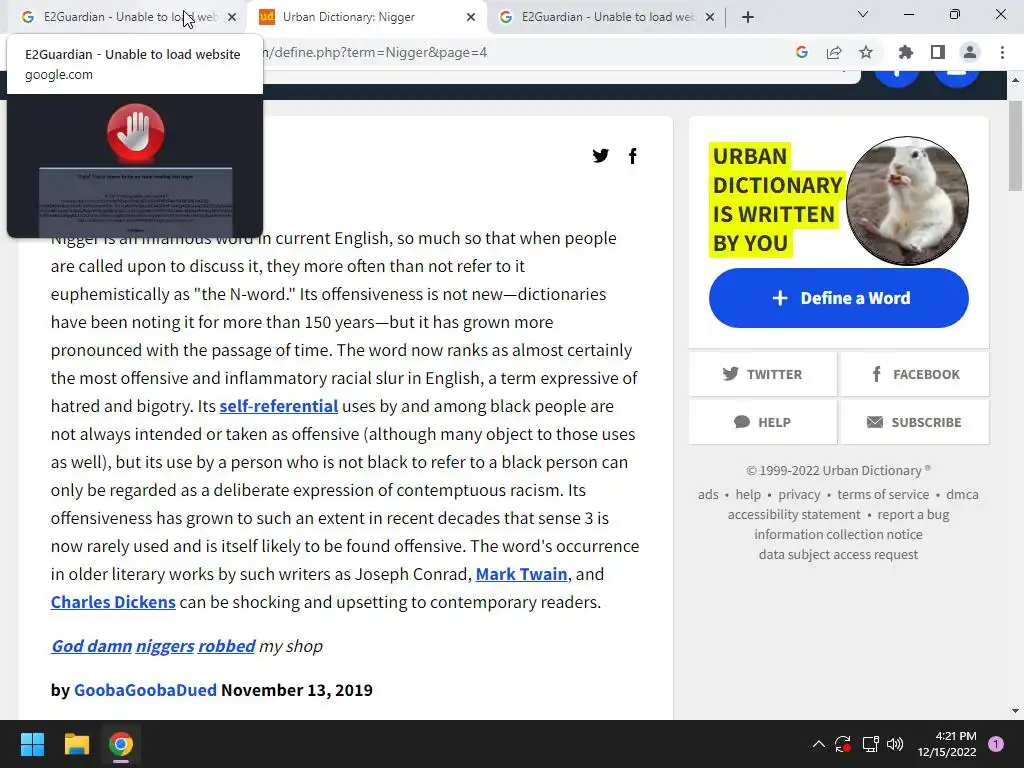Open volume control in system tray
Viewport: 1024px width, 768px height.
895,744
